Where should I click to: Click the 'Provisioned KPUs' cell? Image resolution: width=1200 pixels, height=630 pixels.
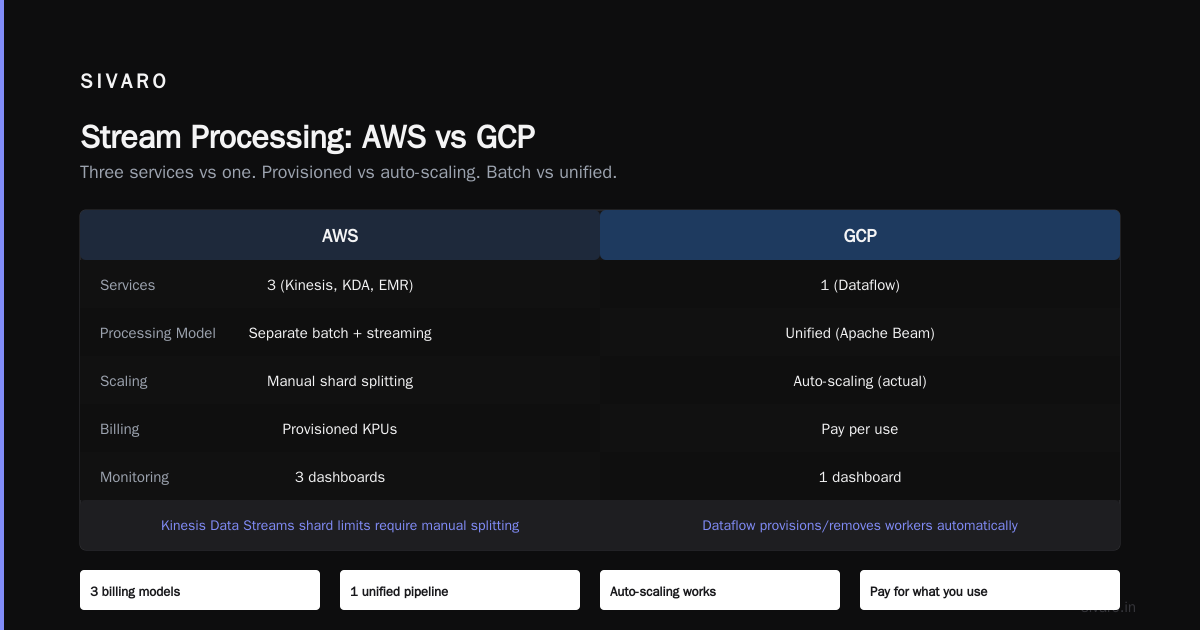tap(340, 429)
